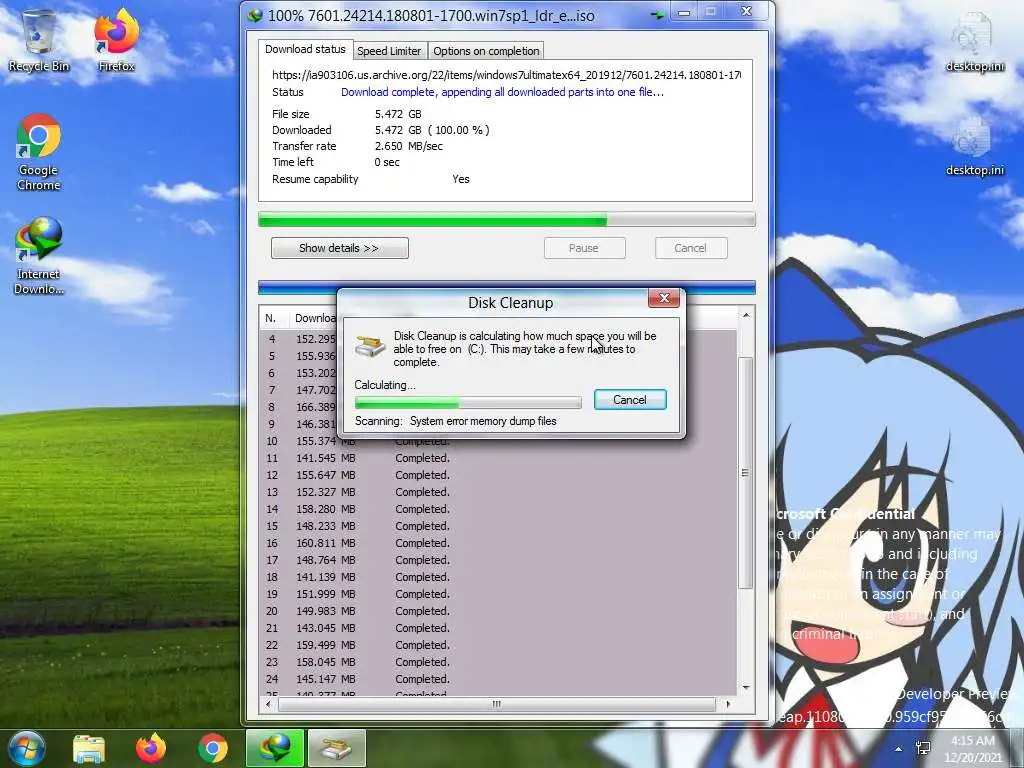The width and height of the screenshot is (1024, 768).
Task: Select part row 21 with 143.045 MB
Action: pyautogui.click(x=498, y=628)
